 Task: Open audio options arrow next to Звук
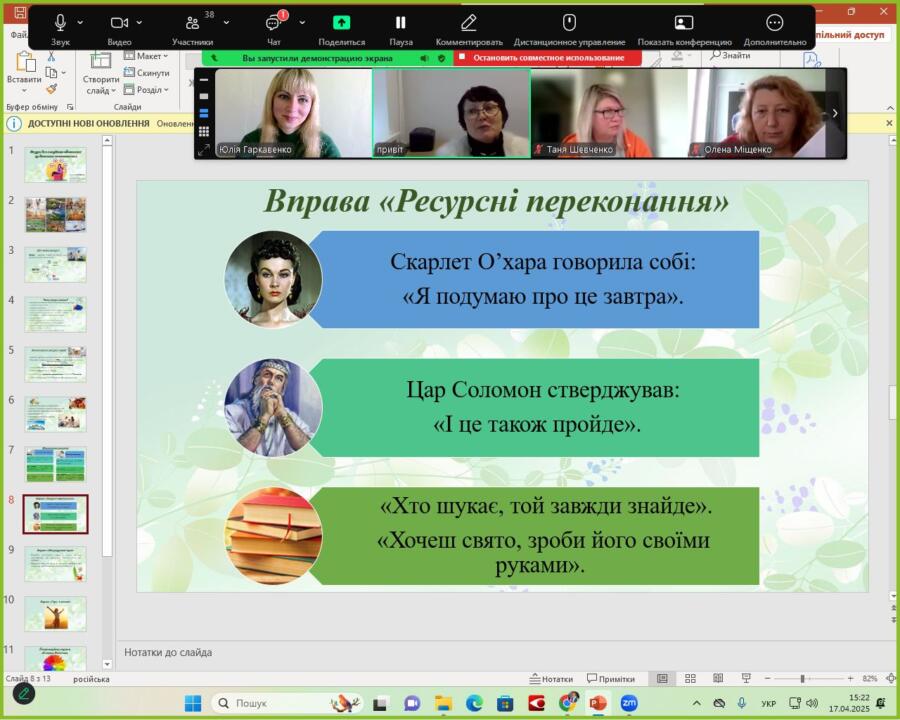(80, 22)
